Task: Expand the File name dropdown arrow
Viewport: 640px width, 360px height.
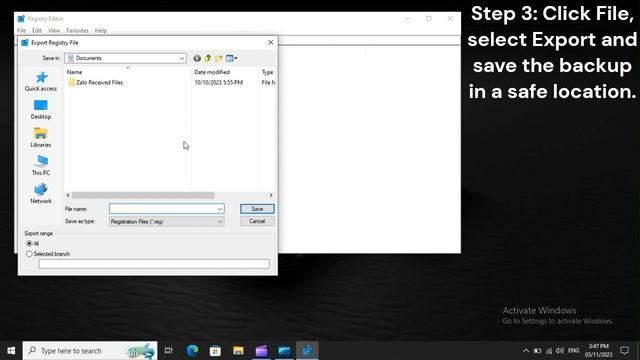Action: [x=220, y=209]
